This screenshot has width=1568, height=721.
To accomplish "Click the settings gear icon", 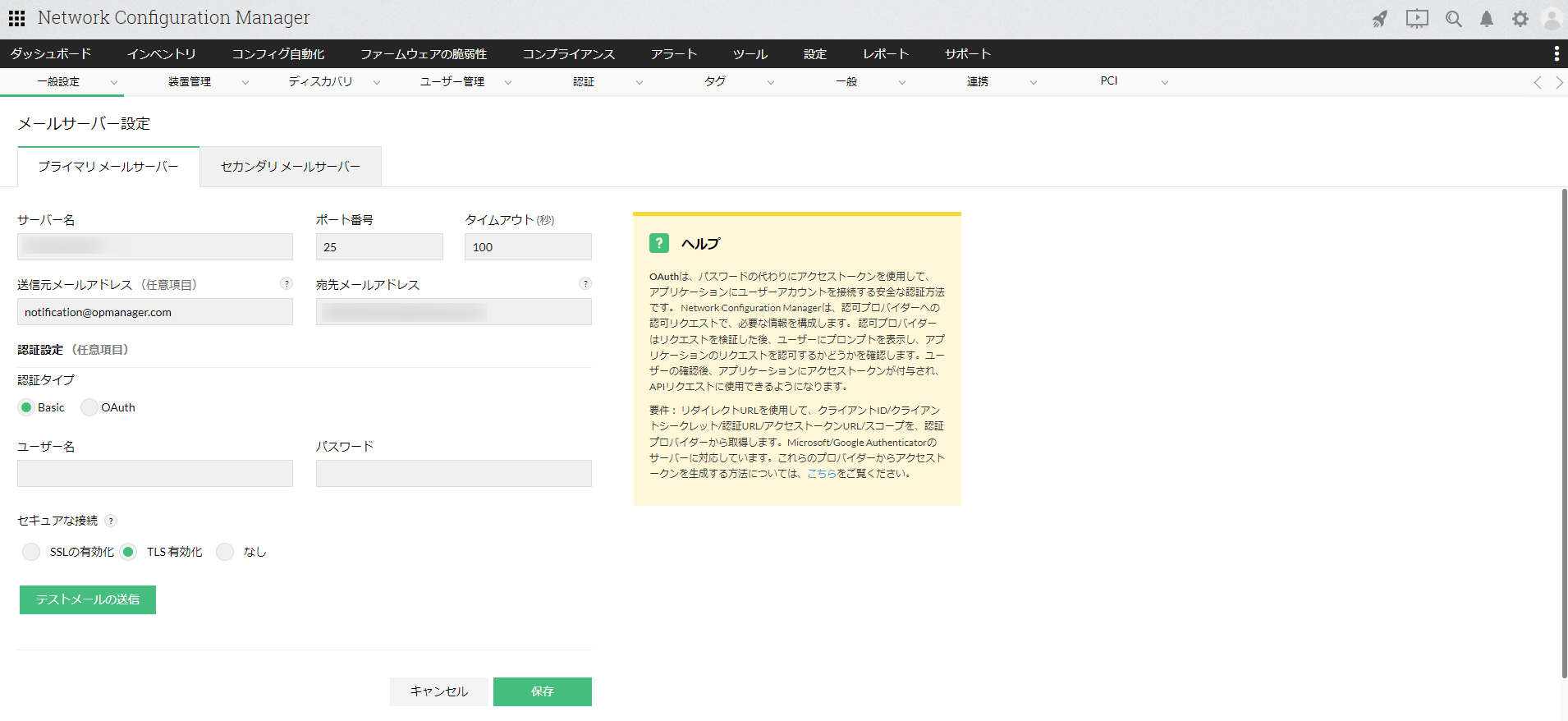I will pos(1520,19).
